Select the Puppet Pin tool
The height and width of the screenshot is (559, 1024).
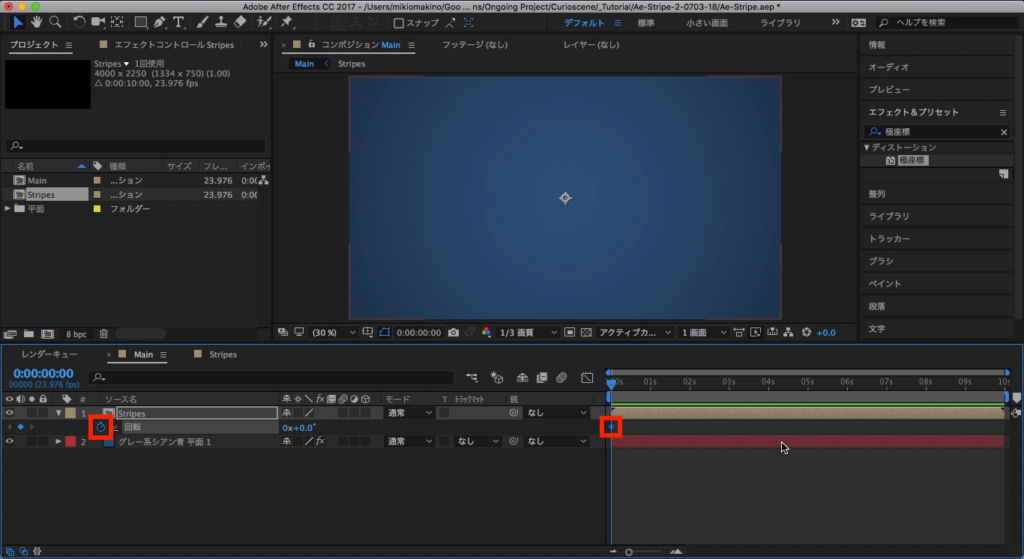[x=287, y=22]
